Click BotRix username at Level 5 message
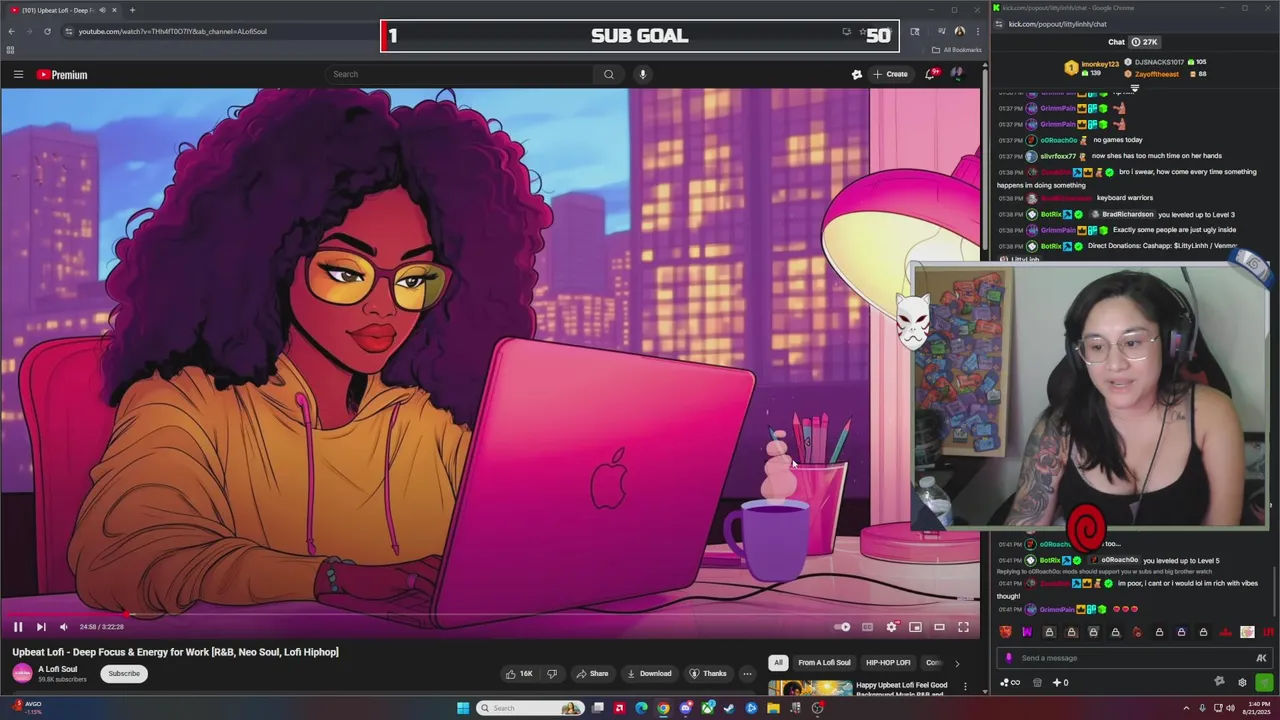This screenshot has width=1280, height=720. click(x=1050, y=560)
